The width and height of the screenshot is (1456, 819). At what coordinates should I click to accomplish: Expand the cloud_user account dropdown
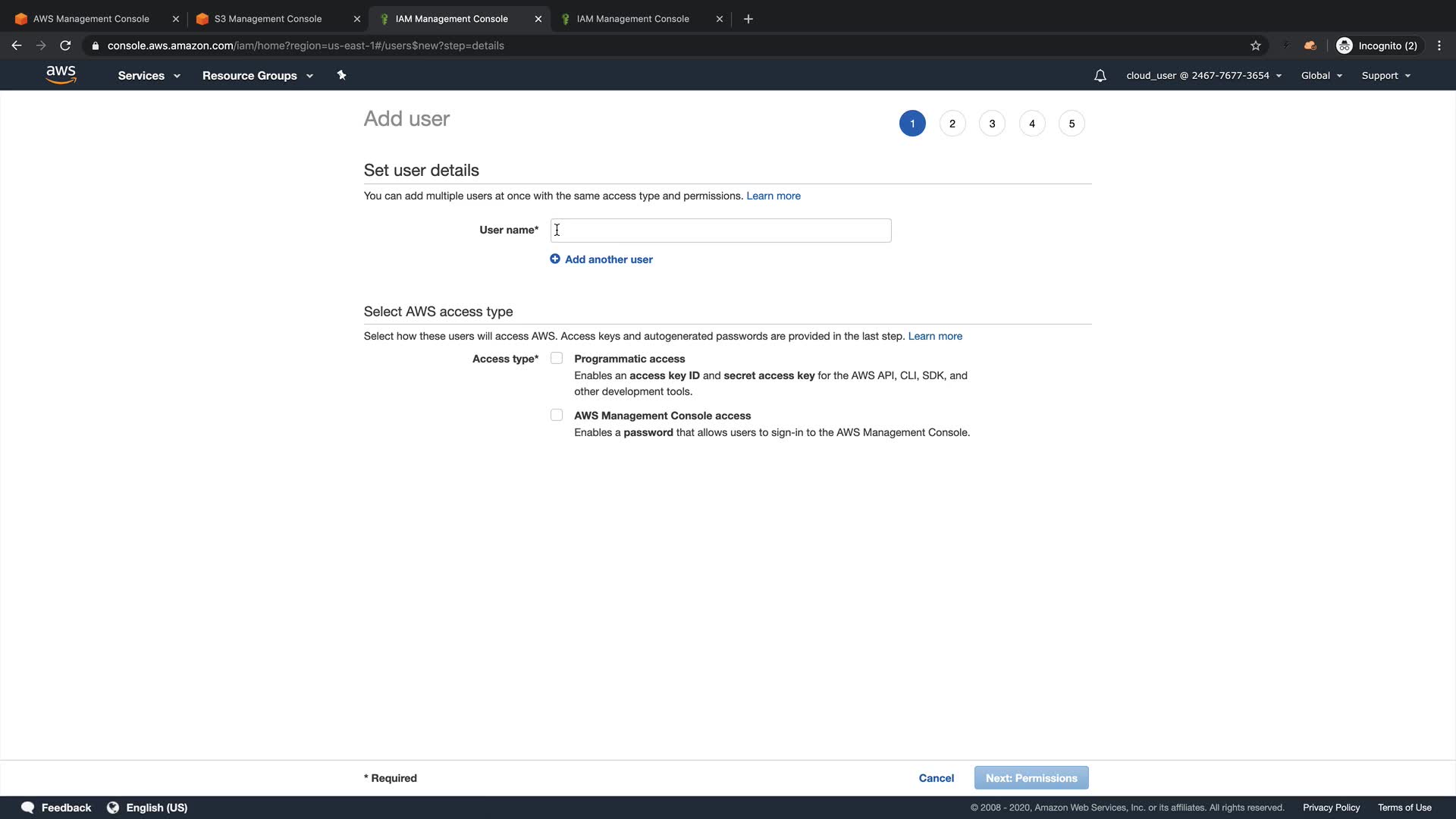click(x=1203, y=76)
